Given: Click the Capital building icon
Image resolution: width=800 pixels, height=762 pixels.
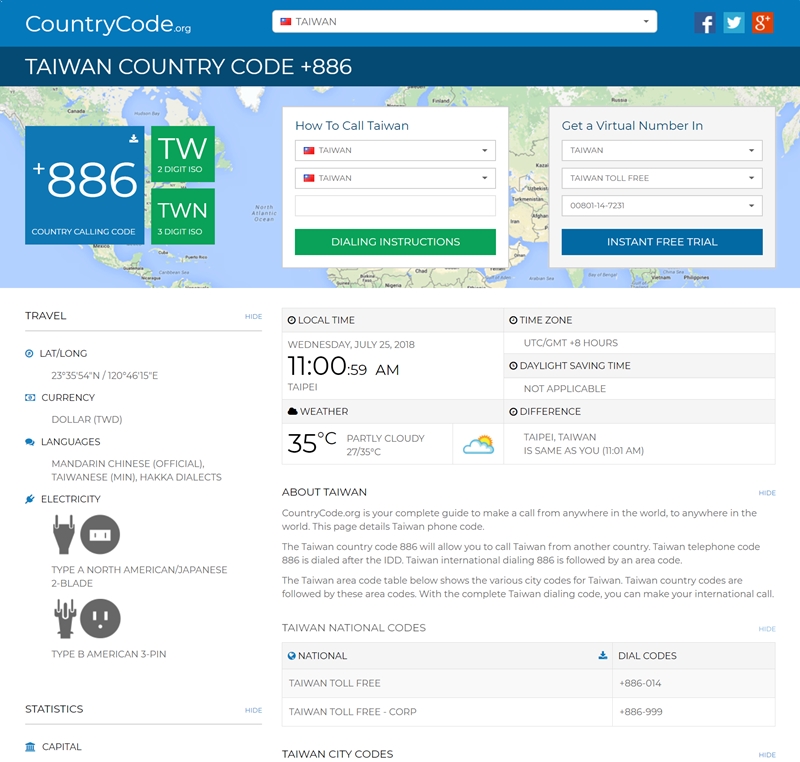Looking at the screenshot, I should point(30,747).
